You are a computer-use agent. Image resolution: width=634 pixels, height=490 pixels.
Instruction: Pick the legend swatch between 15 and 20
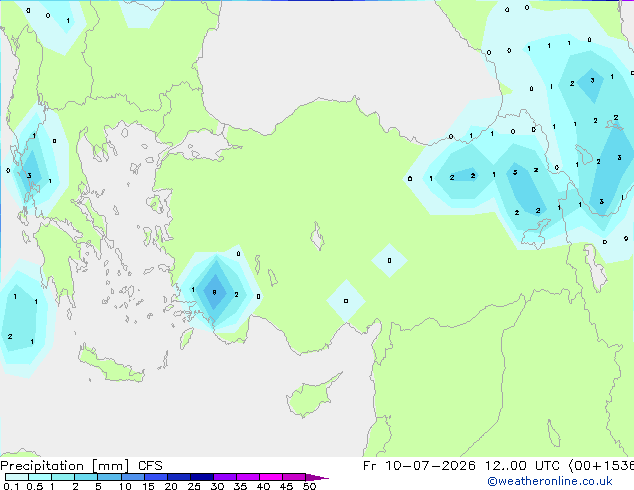click(x=155, y=477)
